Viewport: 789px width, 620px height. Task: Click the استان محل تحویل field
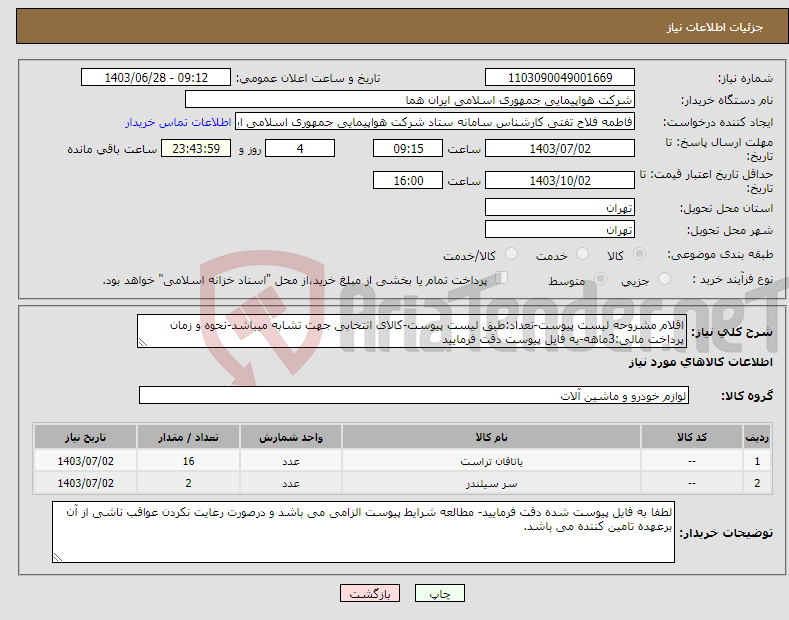pos(560,207)
